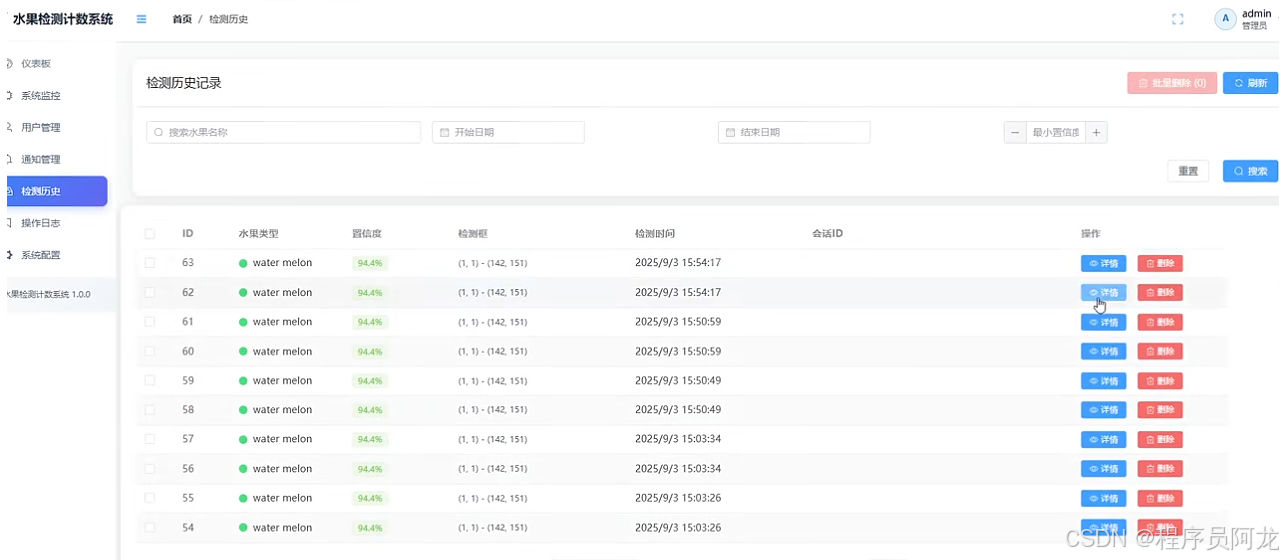1283x560 pixels.
Task: Delete record ID 61 with 删除
Action: point(1160,322)
